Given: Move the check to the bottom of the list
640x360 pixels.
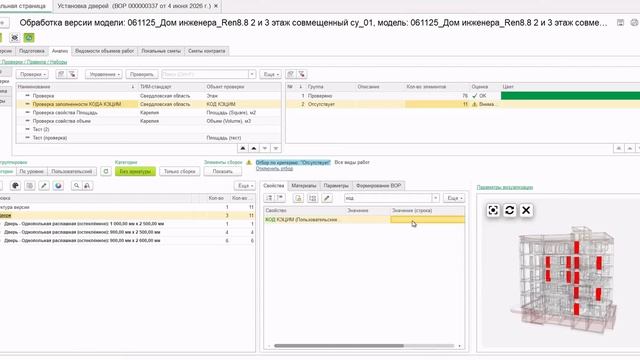Looking at the screenshot, I should (276, 149).
